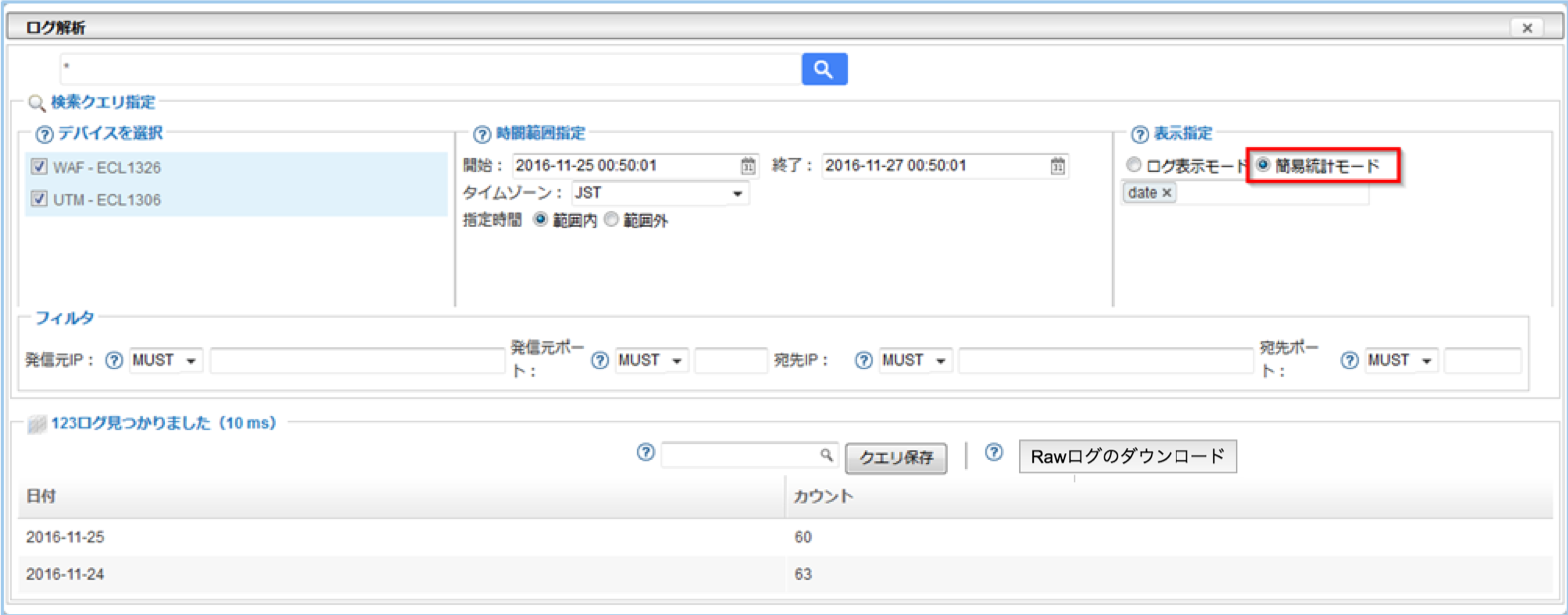Click magnifier in saved query field

tap(826, 455)
